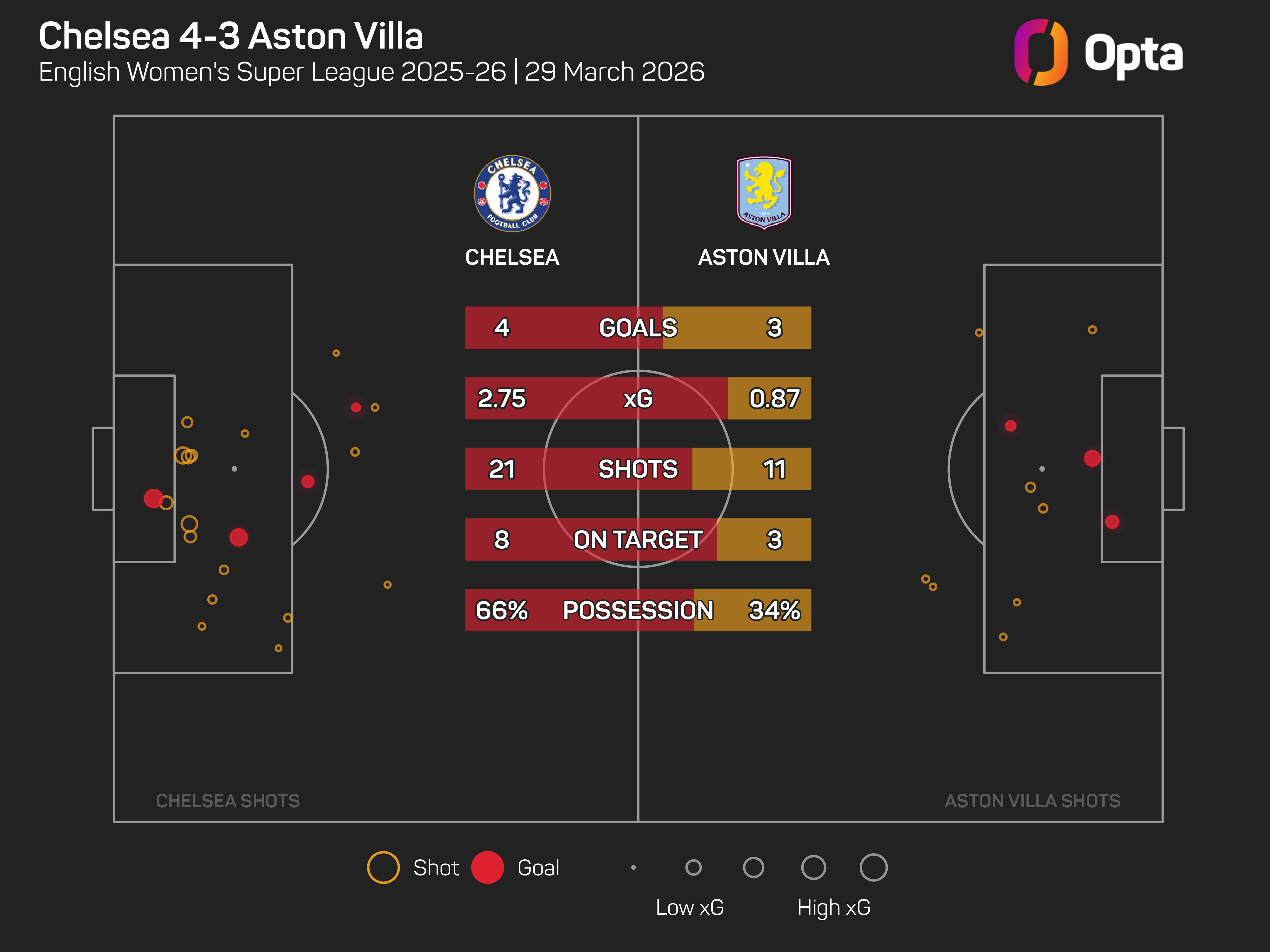Viewport: 1270px width, 952px height.
Task: Click the Opta logo icon
Action: click(1040, 52)
